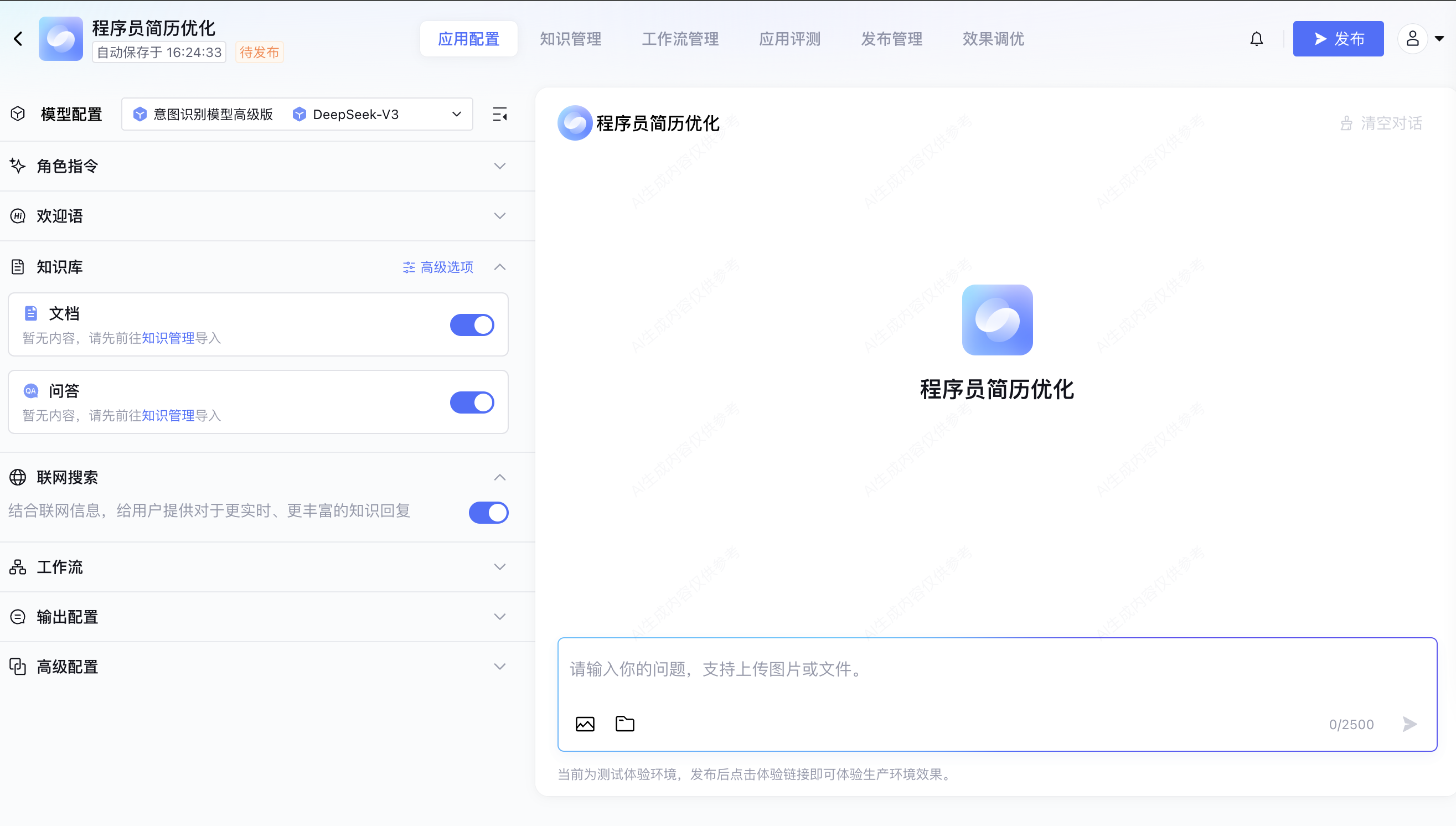Click the blue 发布 button
Viewport: 1456px width, 826px height.
[x=1338, y=39]
